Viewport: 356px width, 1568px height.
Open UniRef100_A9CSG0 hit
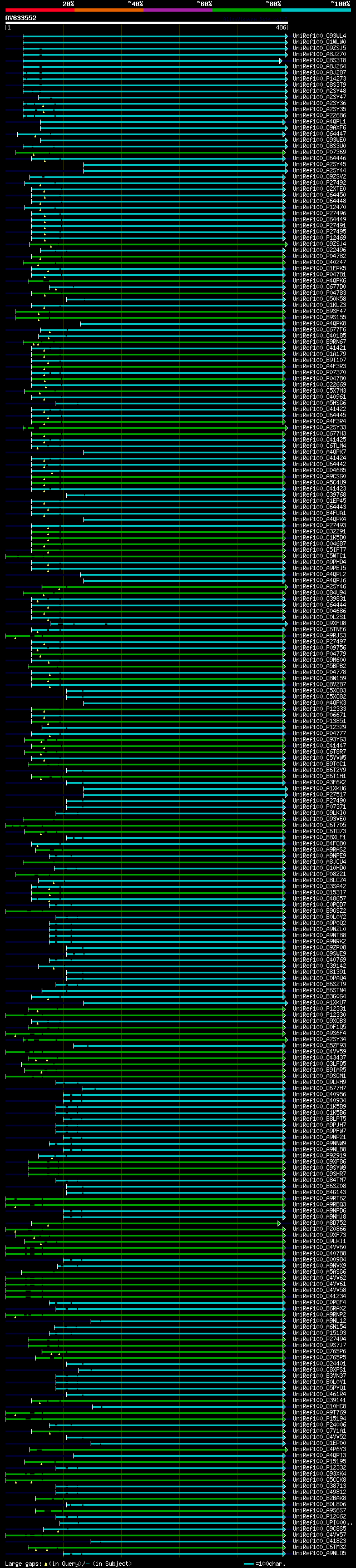coord(319,477)
